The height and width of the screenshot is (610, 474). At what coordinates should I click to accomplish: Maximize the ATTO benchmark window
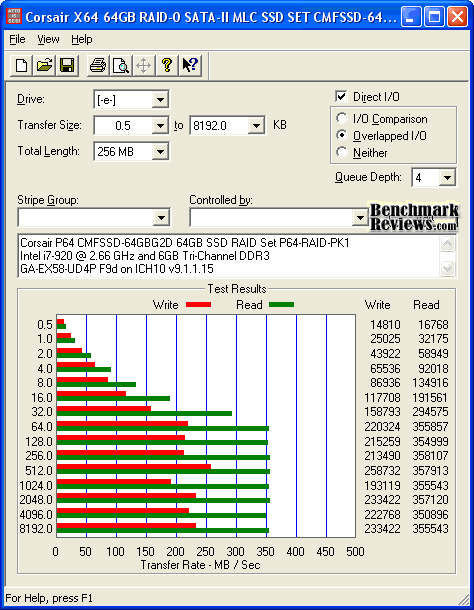coord(434,17)
